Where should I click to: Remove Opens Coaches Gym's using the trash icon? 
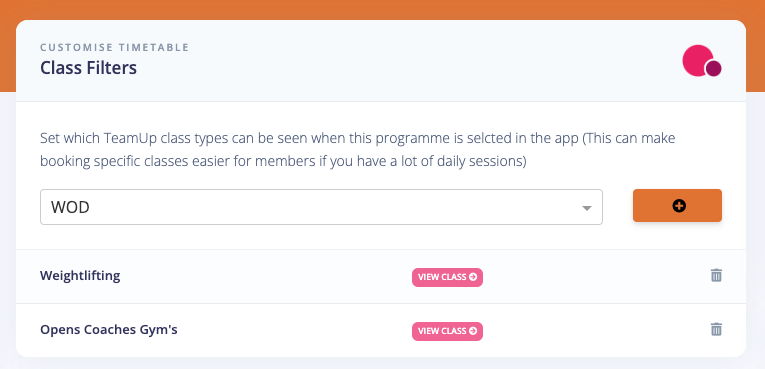[x=716, y=329]
